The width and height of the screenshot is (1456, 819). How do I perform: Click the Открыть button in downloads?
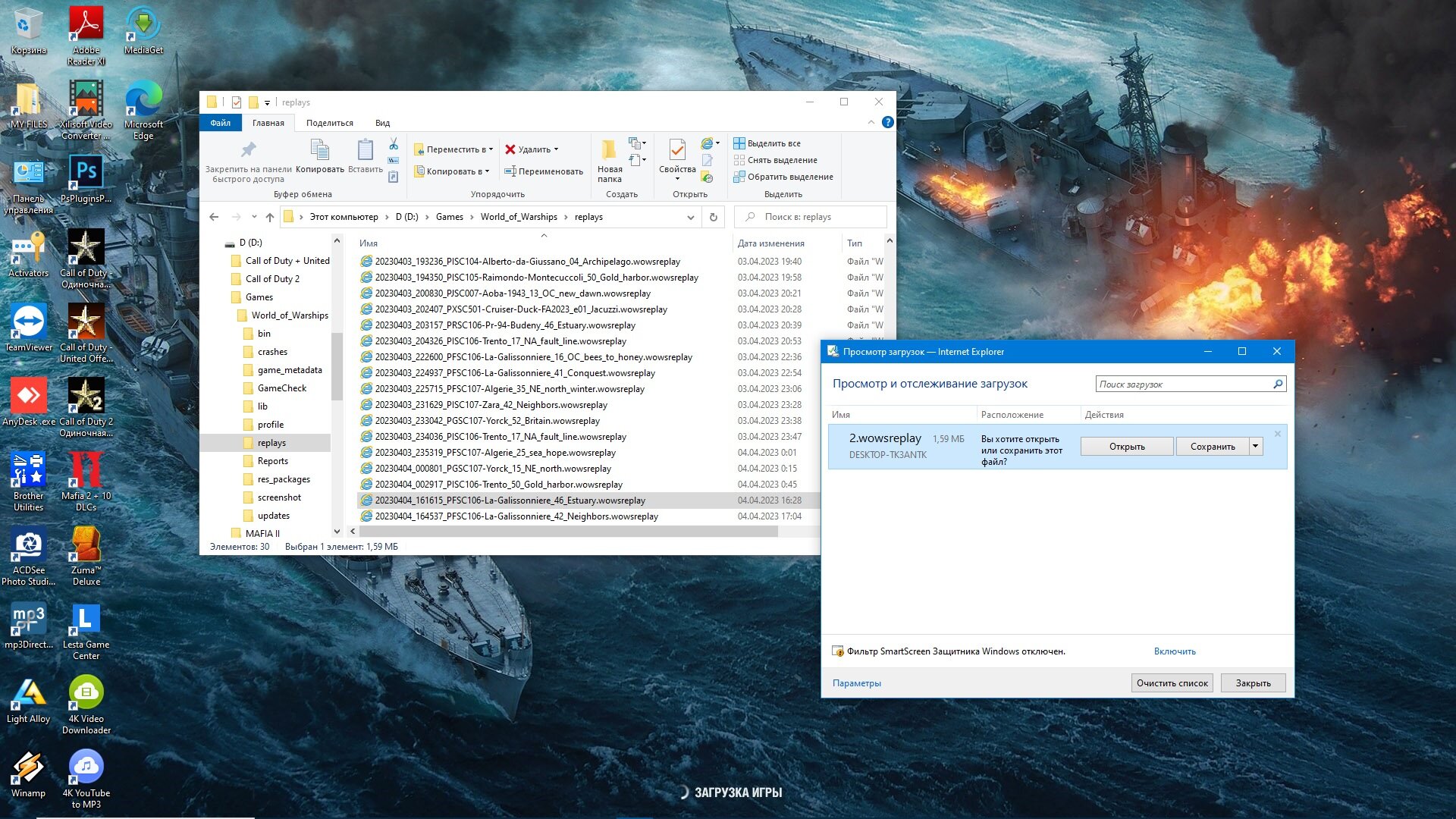tap(1127, 447)
